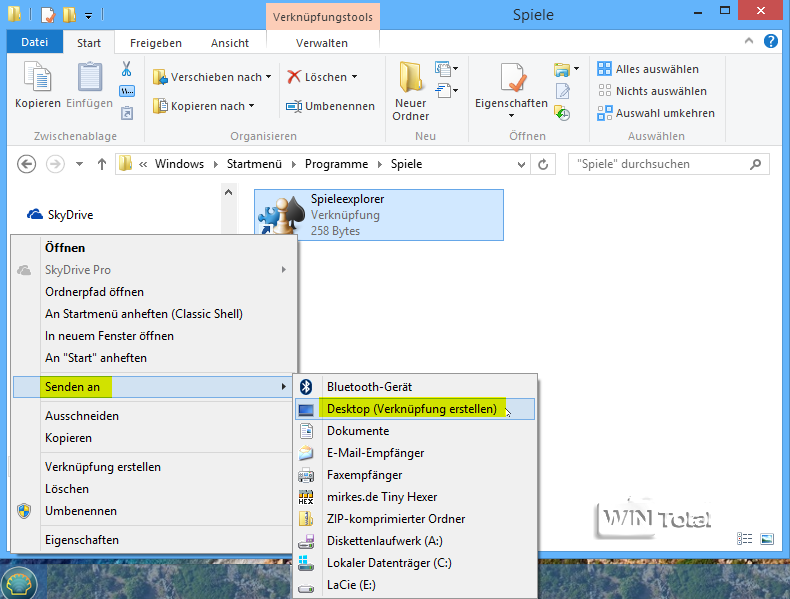Refresh the Spiele folder view

(543, 164)
